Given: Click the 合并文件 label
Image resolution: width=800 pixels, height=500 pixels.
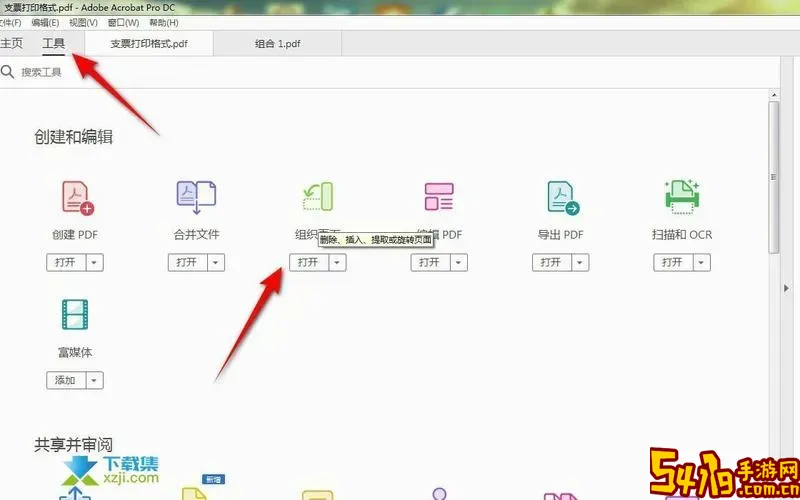Looking at the screenshot, I should coord(196,235).
